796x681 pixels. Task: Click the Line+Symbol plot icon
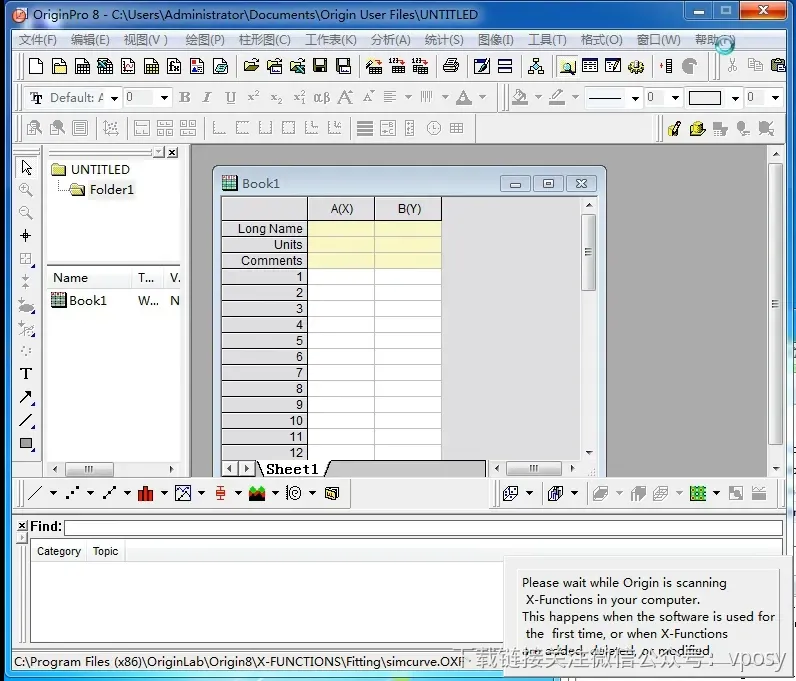tap(109, 493)
